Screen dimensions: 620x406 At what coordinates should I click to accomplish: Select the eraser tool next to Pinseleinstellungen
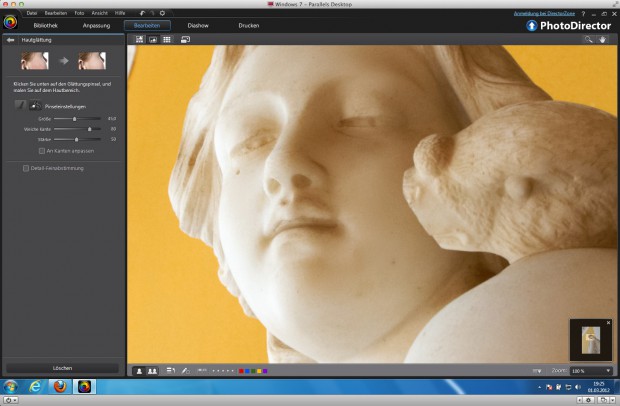(x=35, y=105)
